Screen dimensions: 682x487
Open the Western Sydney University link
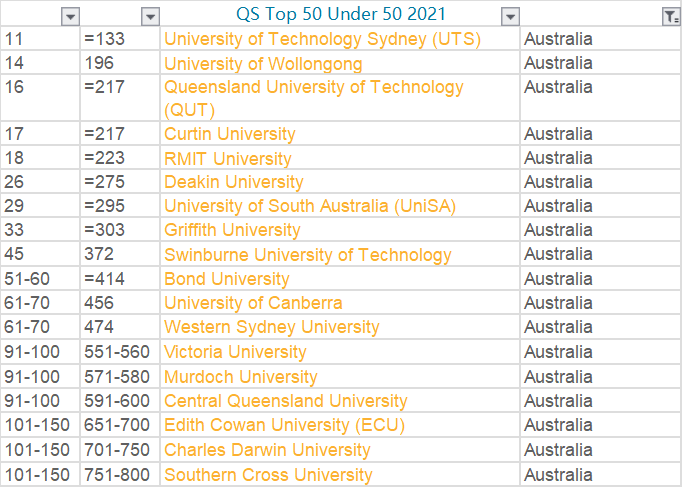pos(271,327)
